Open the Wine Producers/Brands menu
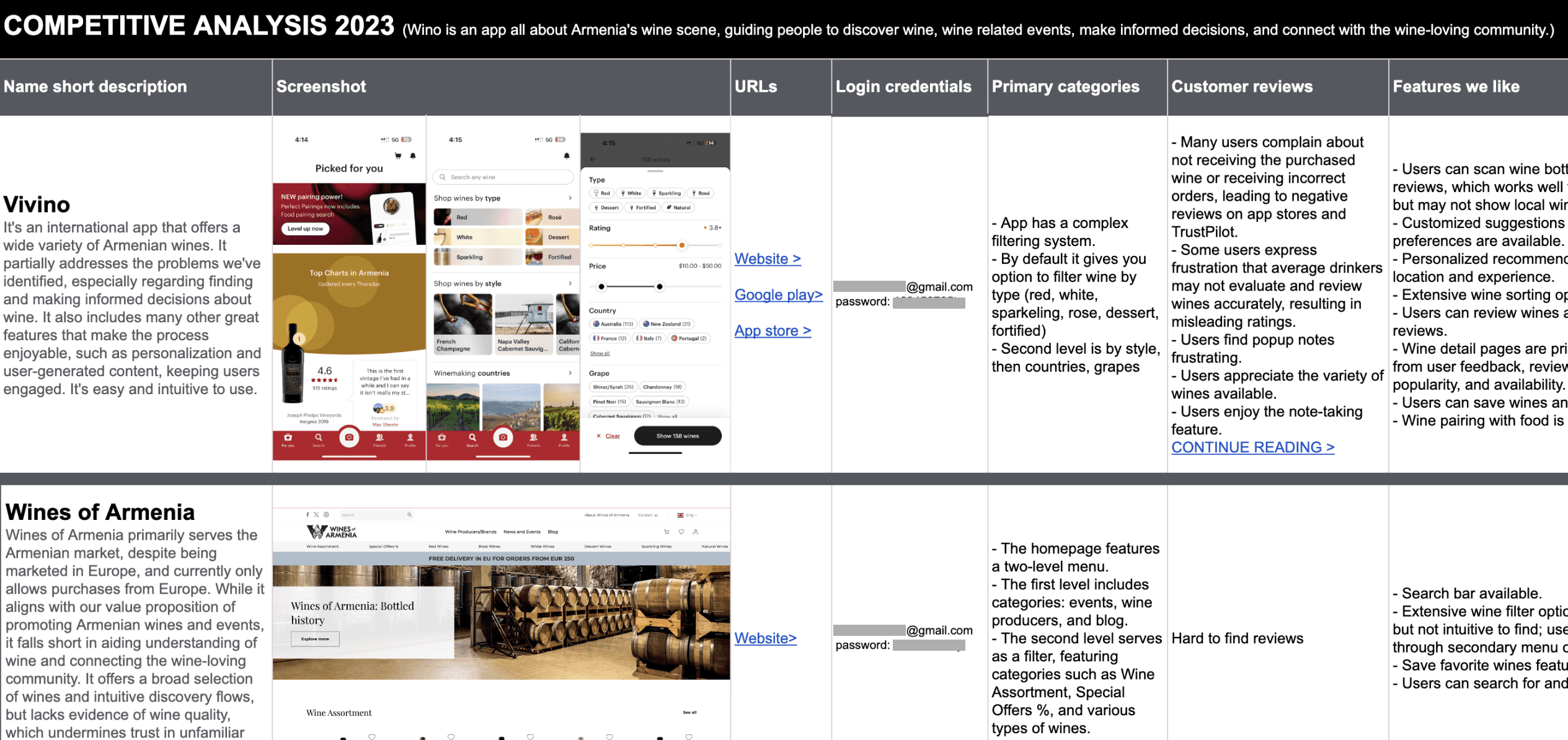 (x=471, y=532)
